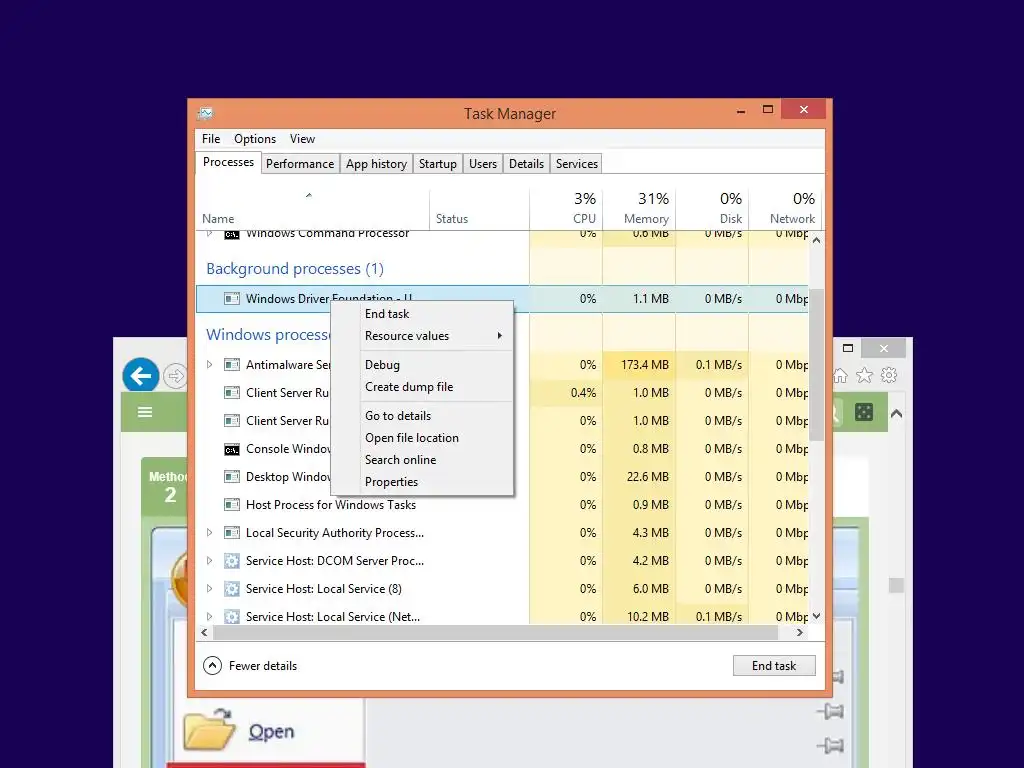The height and width of the screenshot is (768, 1024).
Task: Open the Resource values submenu arrow
Action: pos(500,336)
